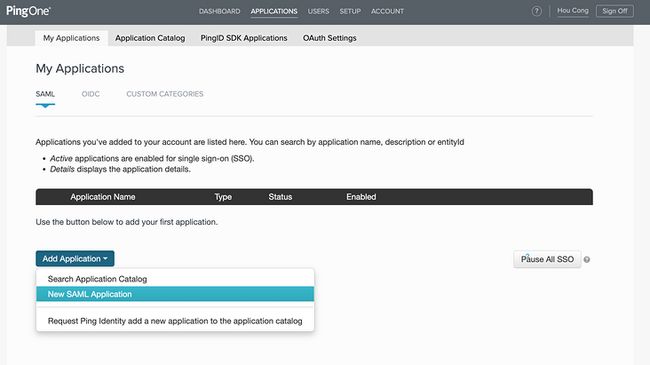Click the PingOne logo

pyautogui.click(x=28, y=11)
